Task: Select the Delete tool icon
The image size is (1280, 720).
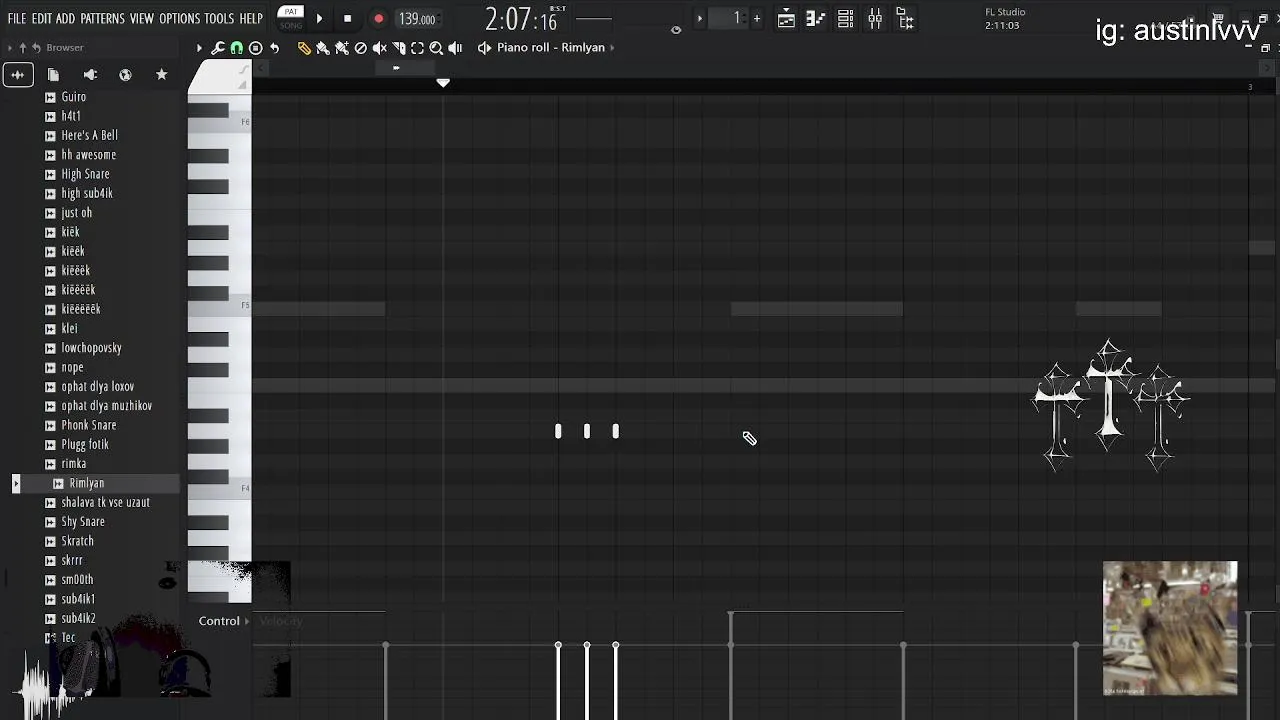Action: [361, 48]
